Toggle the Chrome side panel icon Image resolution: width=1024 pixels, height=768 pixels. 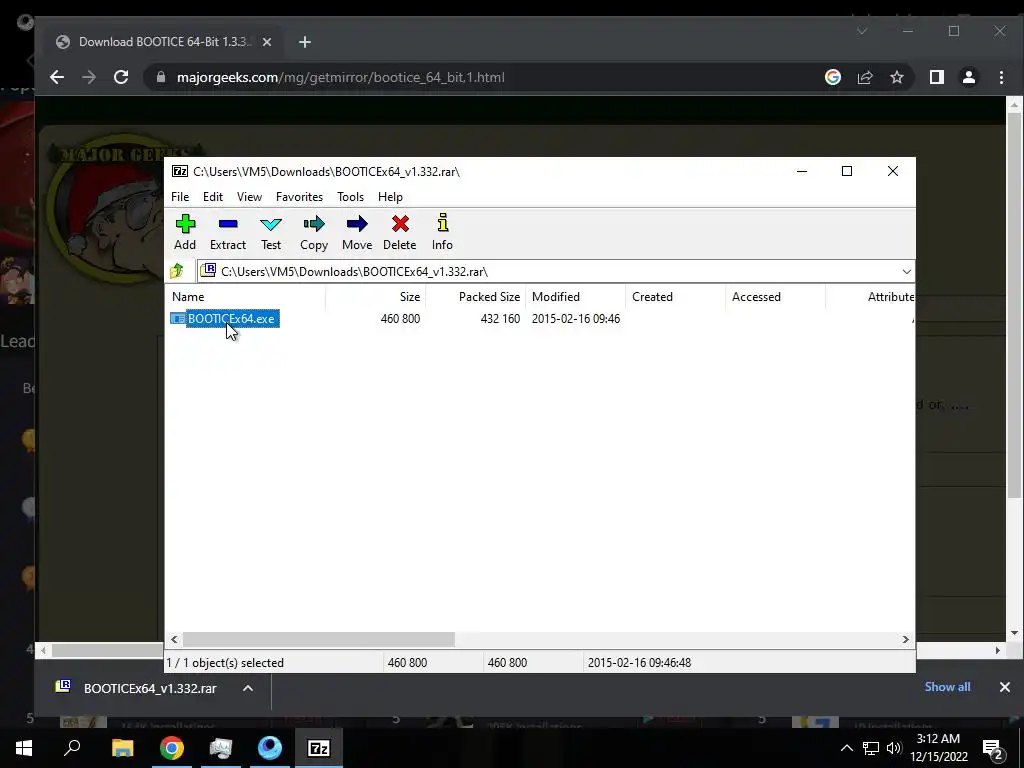click(x=936, y=77)
